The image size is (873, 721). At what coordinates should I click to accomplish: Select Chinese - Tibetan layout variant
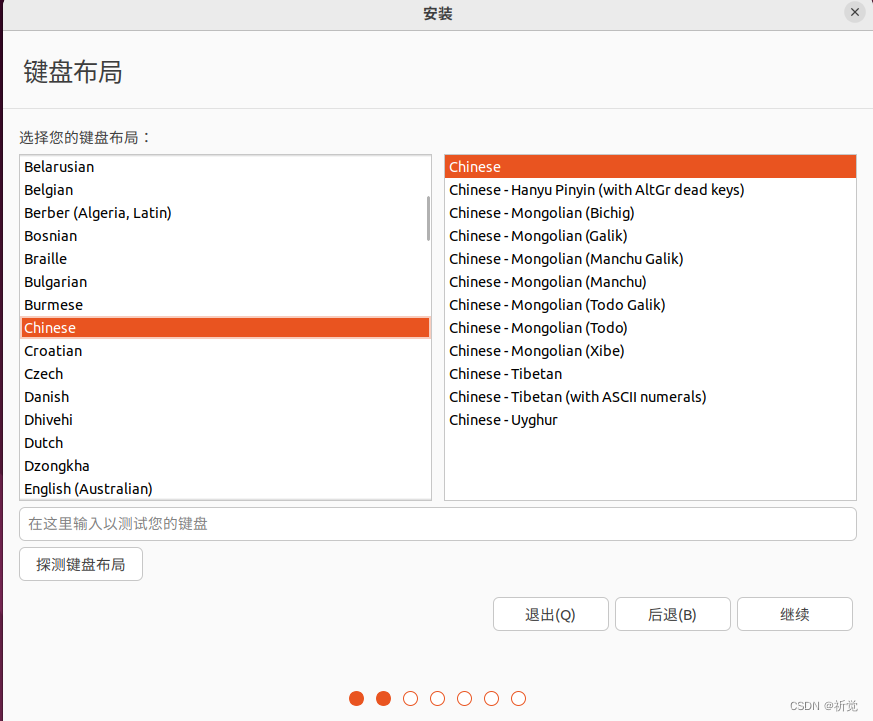click(x=504, y=373)
